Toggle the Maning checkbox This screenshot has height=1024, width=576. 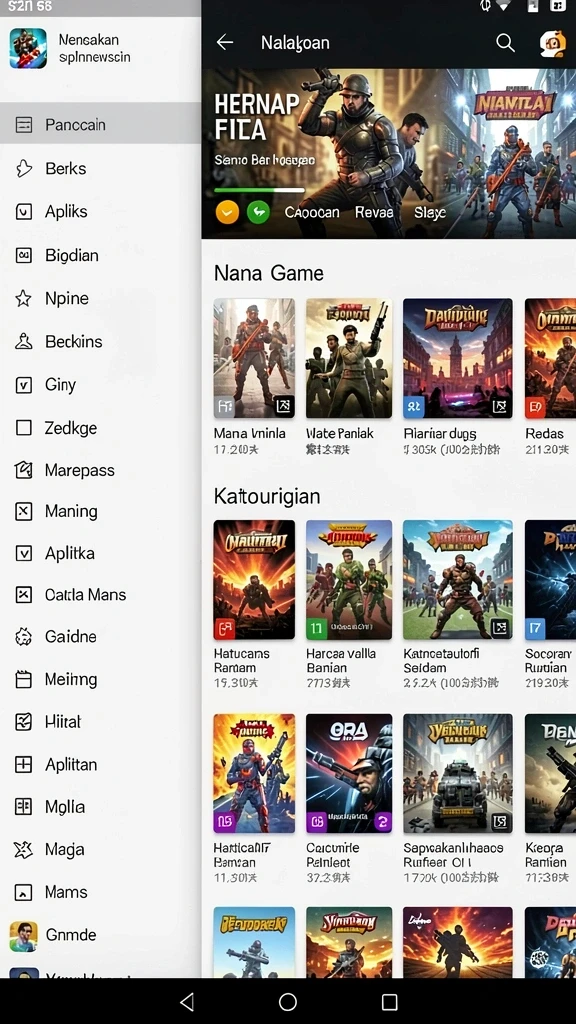(24, 511)
